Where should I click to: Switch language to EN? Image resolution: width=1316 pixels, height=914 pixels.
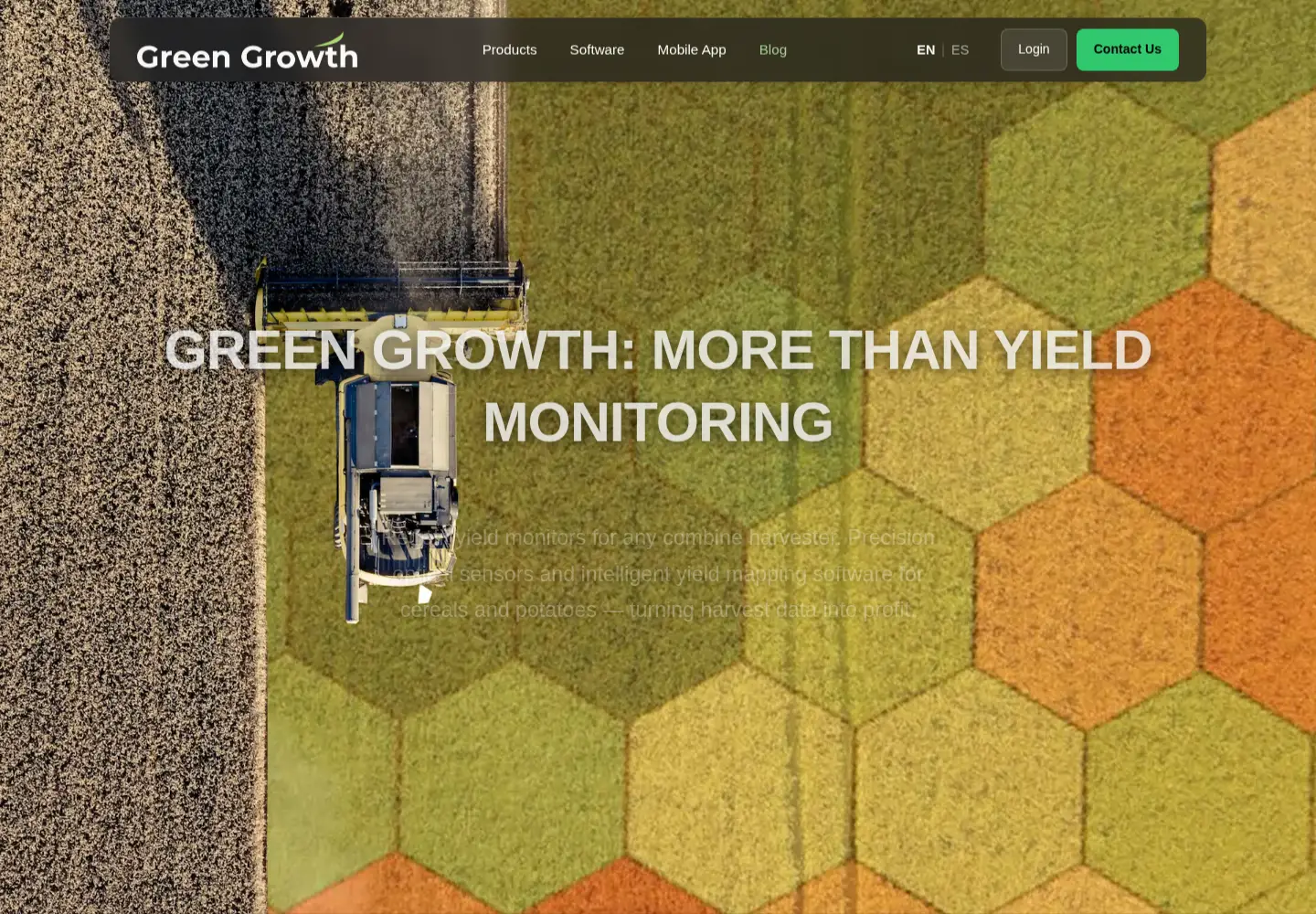[926, 49]
